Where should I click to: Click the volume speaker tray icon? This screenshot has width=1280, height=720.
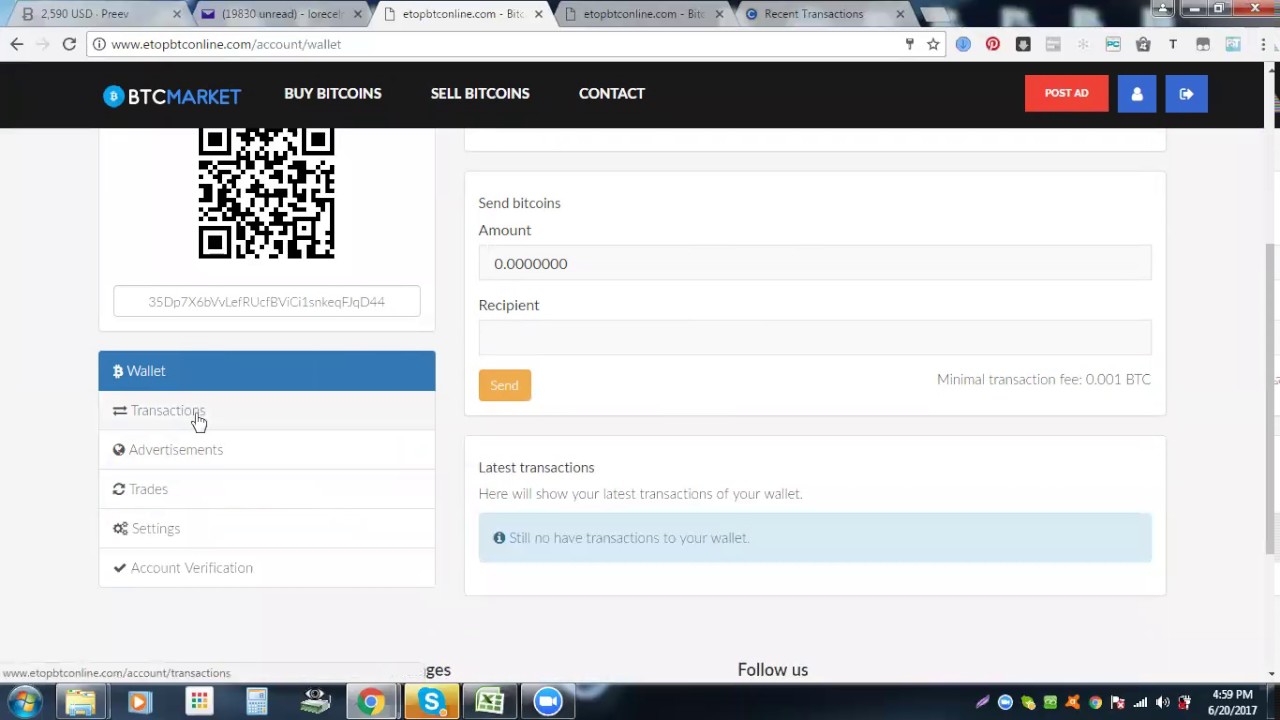pyautogui.click(x=1162, y=703)
